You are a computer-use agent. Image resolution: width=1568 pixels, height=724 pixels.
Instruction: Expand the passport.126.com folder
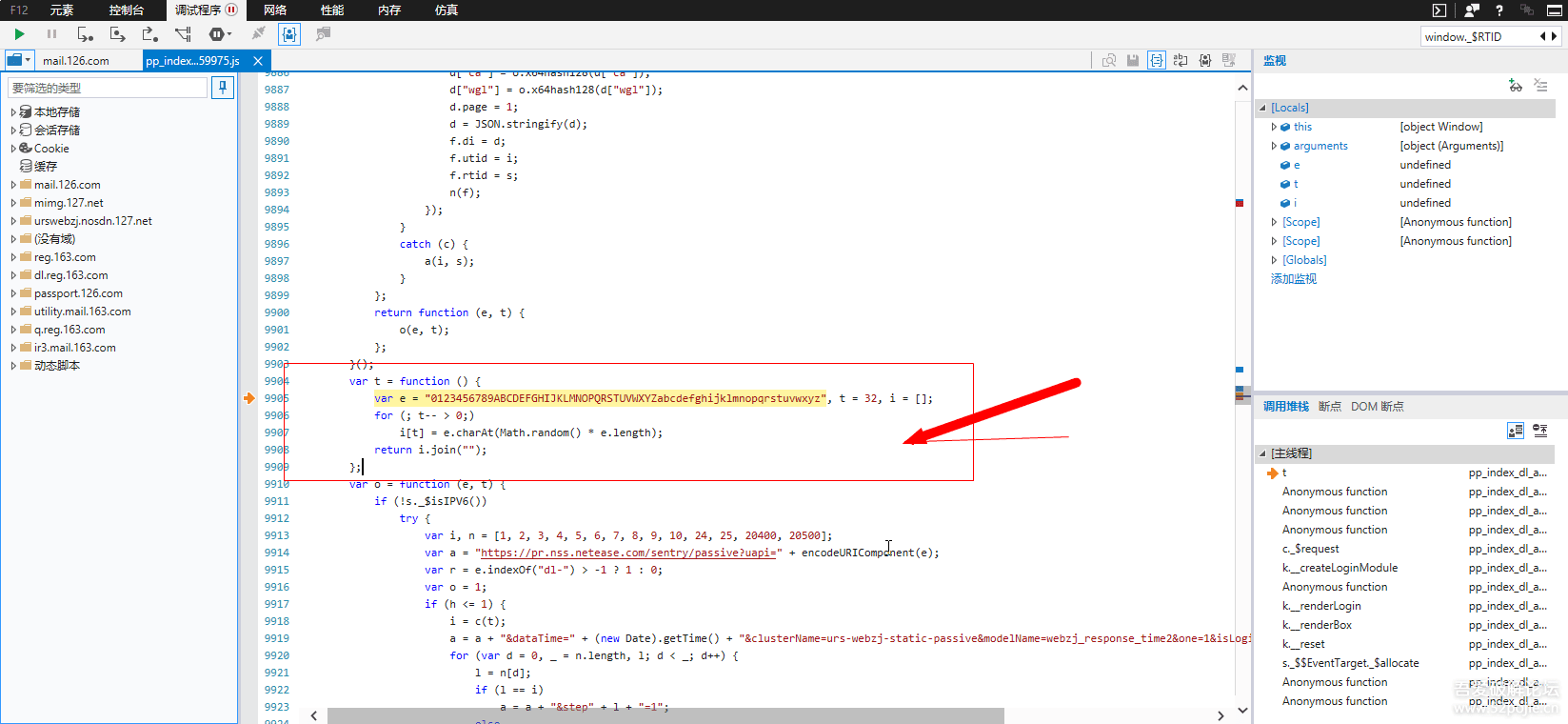click(13, 293)
